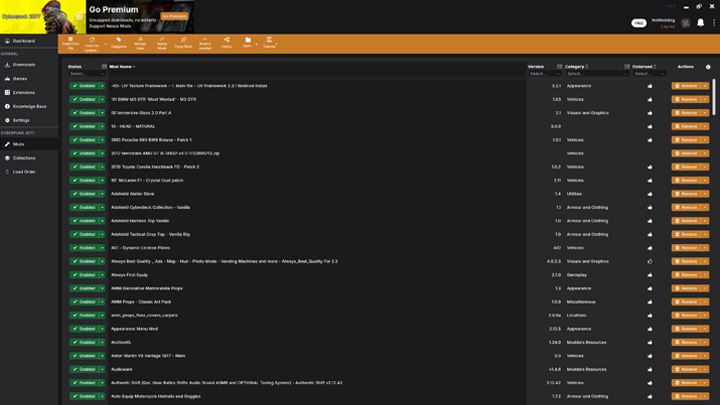The width and height of the screenshot is (720, 405).
Task: Click the Go Premium button
Action: [174, 16]
